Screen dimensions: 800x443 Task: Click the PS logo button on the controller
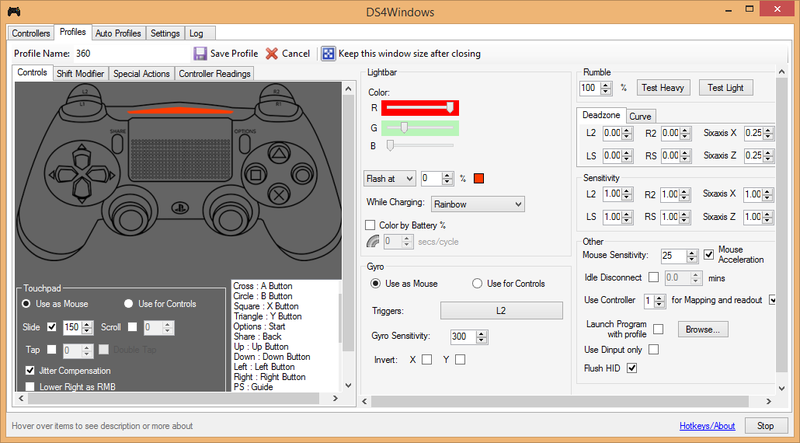pos(180,208)
